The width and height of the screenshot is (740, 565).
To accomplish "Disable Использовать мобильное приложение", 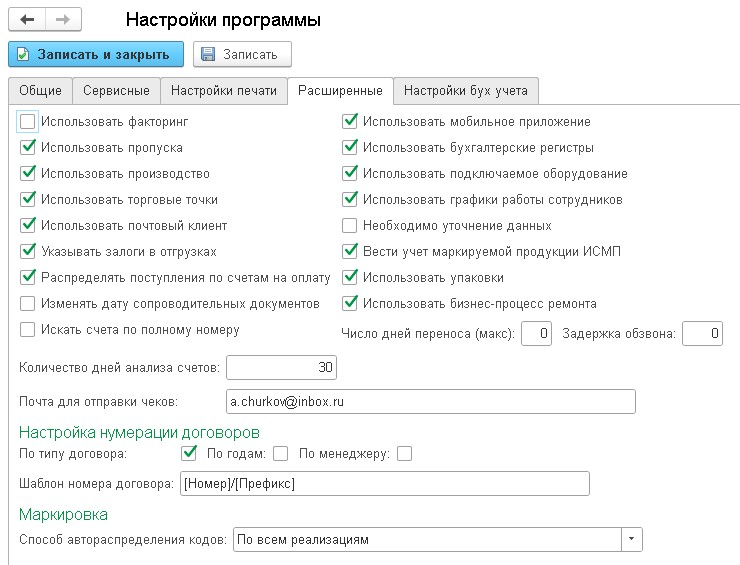I will 350,122.
